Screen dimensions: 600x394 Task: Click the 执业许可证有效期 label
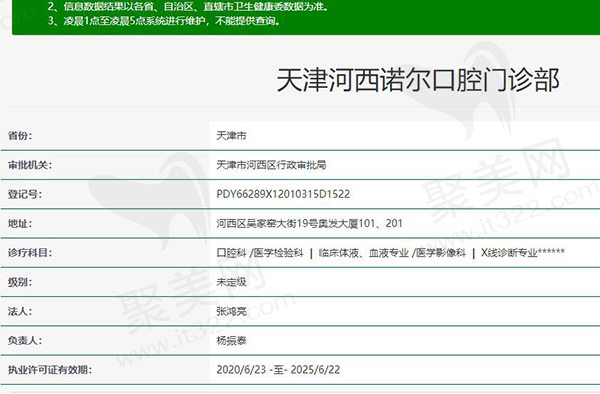click(x=50, y=370)
